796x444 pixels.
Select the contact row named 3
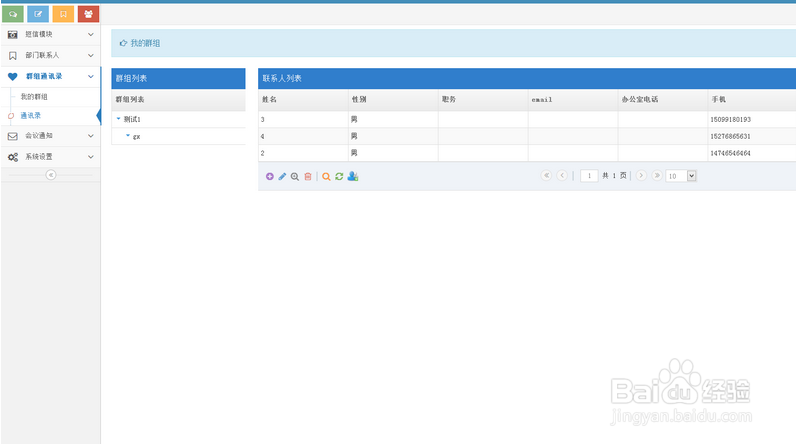pos(527,119)
